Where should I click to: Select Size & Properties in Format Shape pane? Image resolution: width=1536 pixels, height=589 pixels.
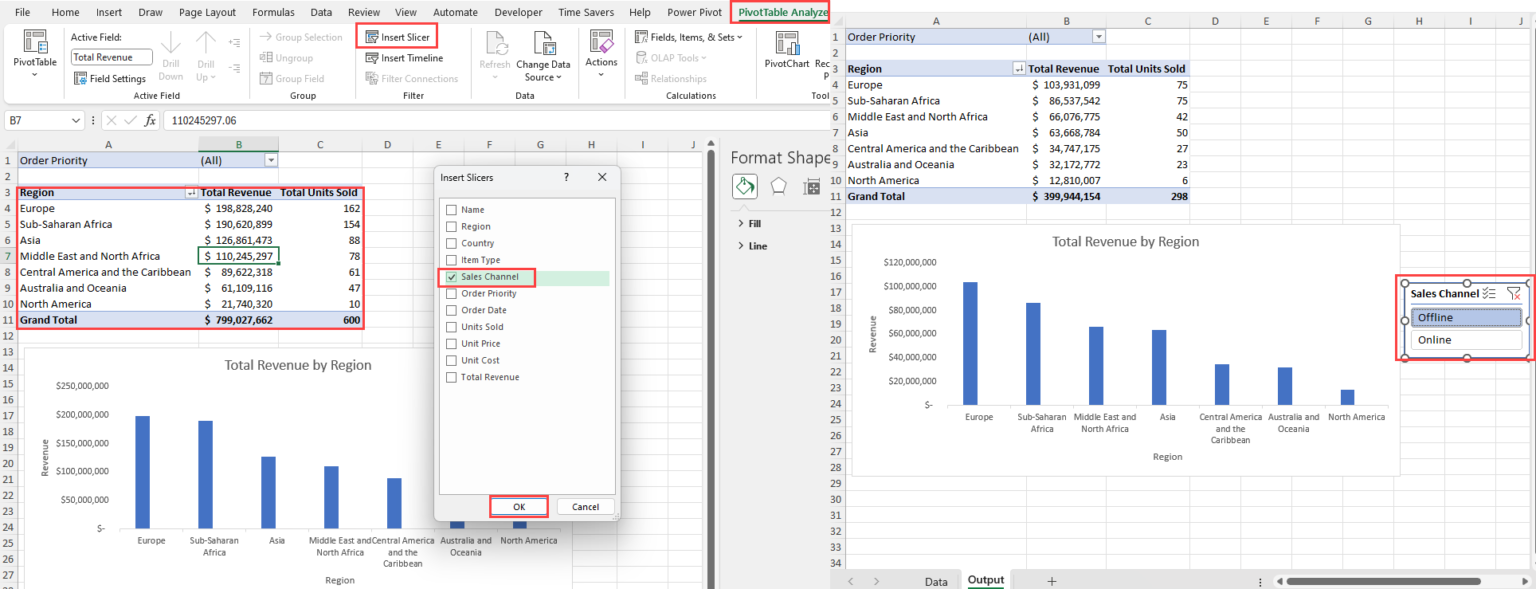point(811,186)
